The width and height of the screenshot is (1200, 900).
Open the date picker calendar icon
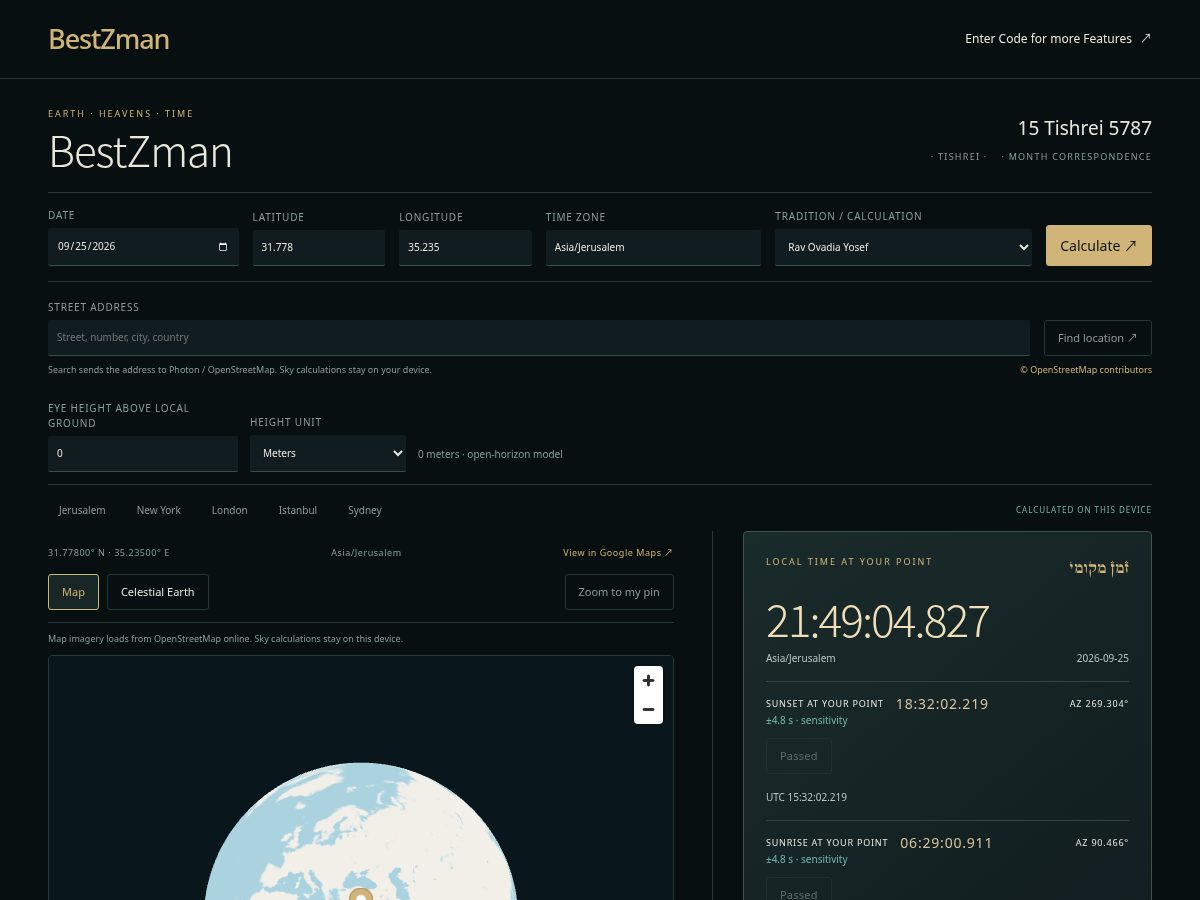coord(222,246)
